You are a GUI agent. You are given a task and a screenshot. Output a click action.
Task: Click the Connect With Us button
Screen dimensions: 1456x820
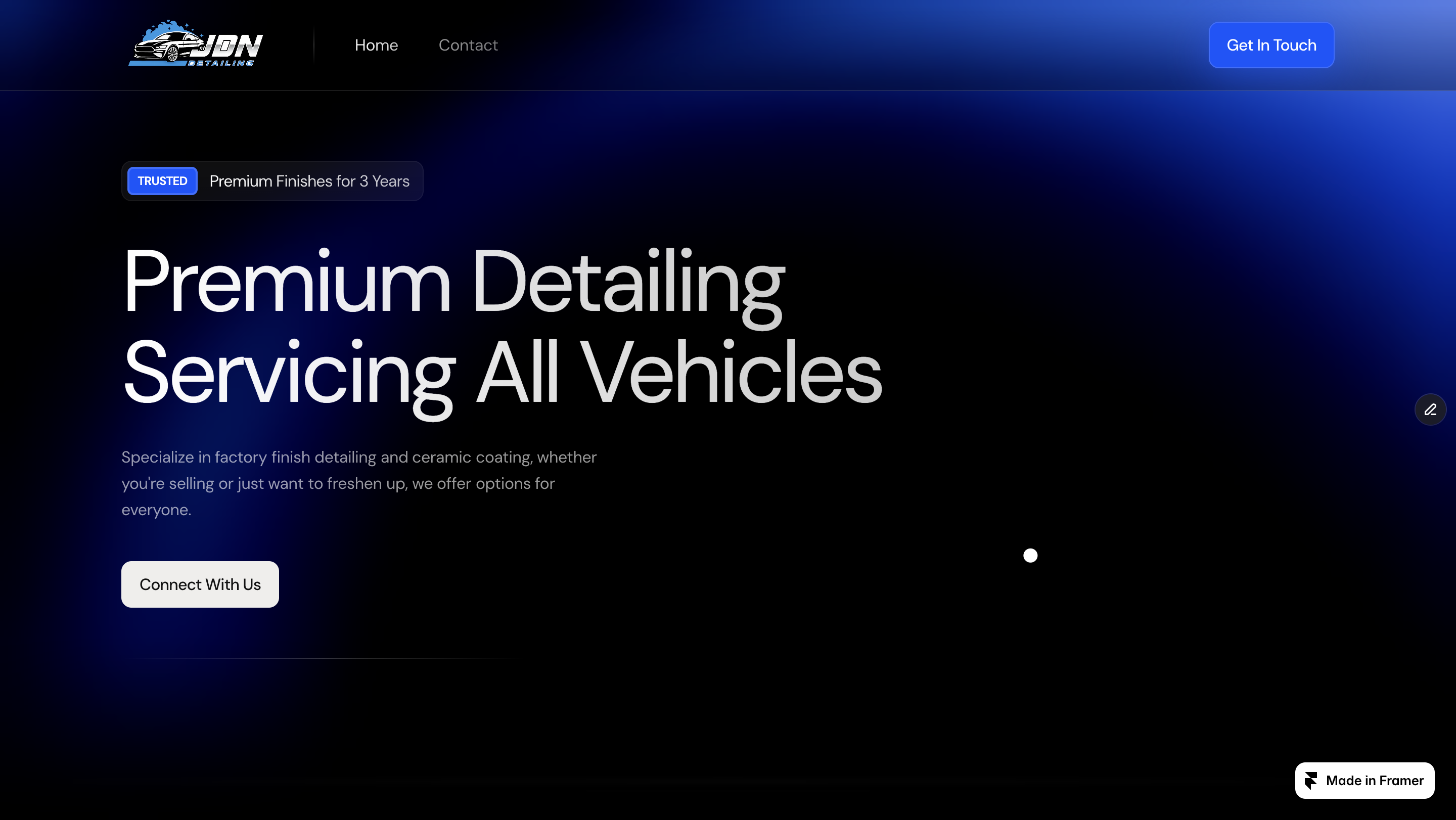(200, 584)
